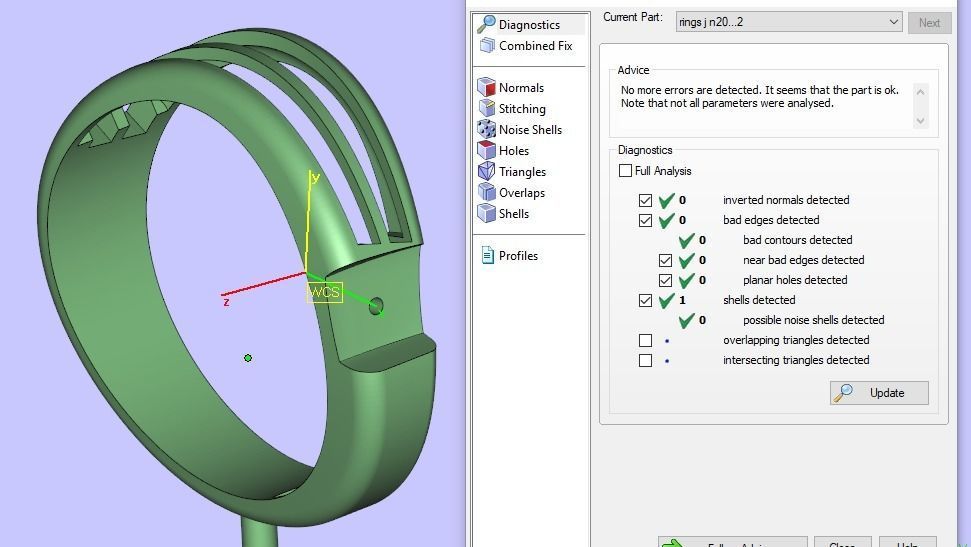Enable intersecting triangles detected checkbox
Screen dimensions: 971x547
click(645, 360)
